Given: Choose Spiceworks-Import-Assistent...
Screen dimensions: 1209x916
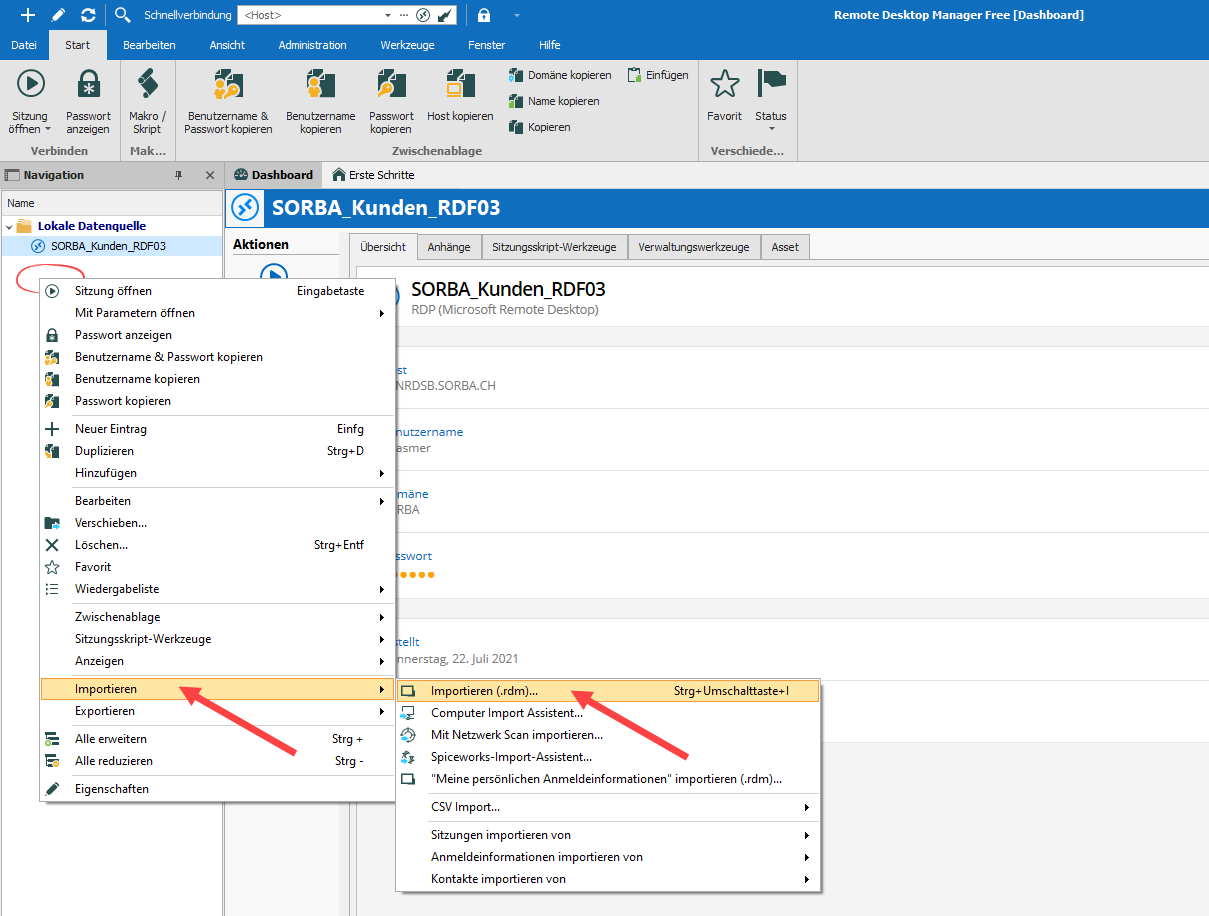Looking at the screenshot, I should tap(608, 757).
